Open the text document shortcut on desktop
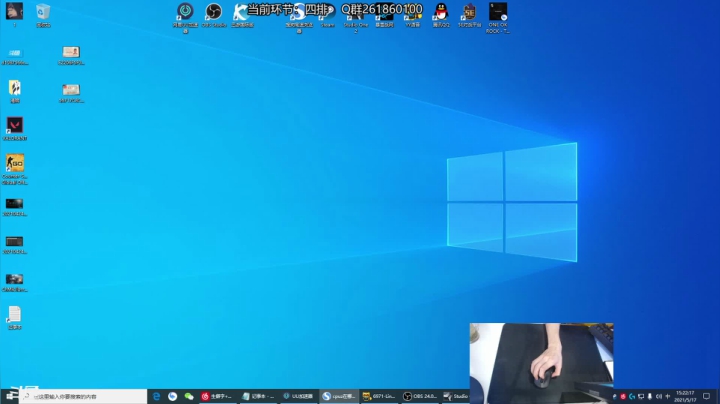 pyautogui.click(x=15, y=318)
